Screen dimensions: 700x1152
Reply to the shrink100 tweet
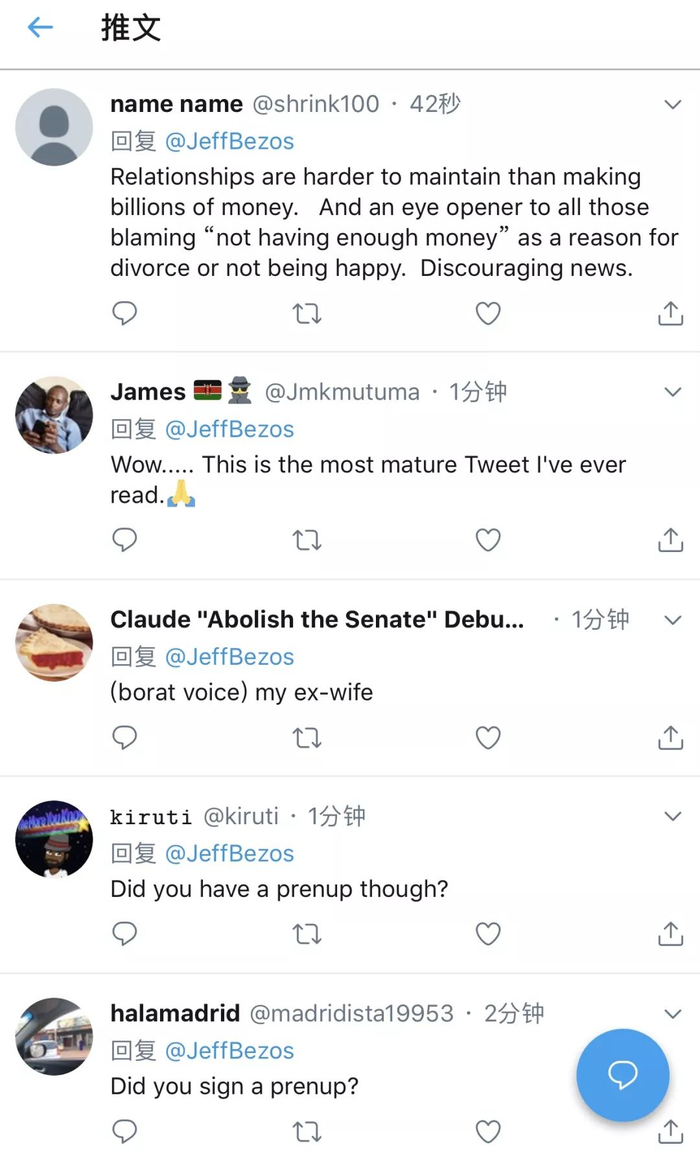click(124, 314)
